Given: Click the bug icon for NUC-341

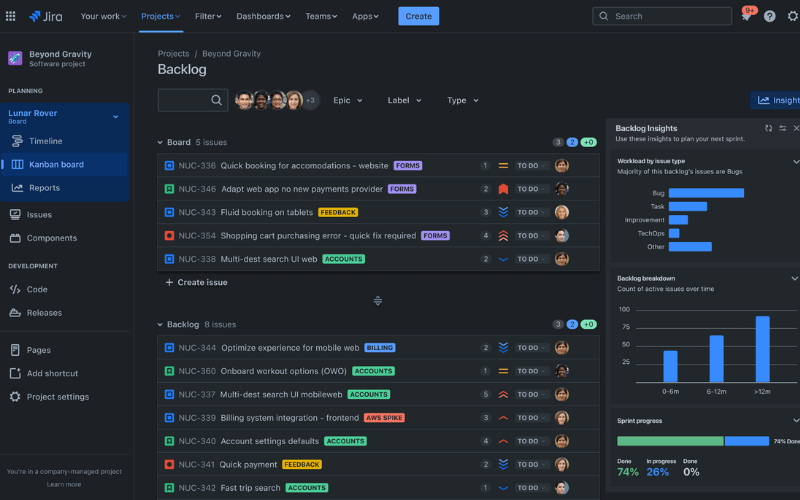Looking at the screenshot, I should pyautogui.click(x=169, y=464).
